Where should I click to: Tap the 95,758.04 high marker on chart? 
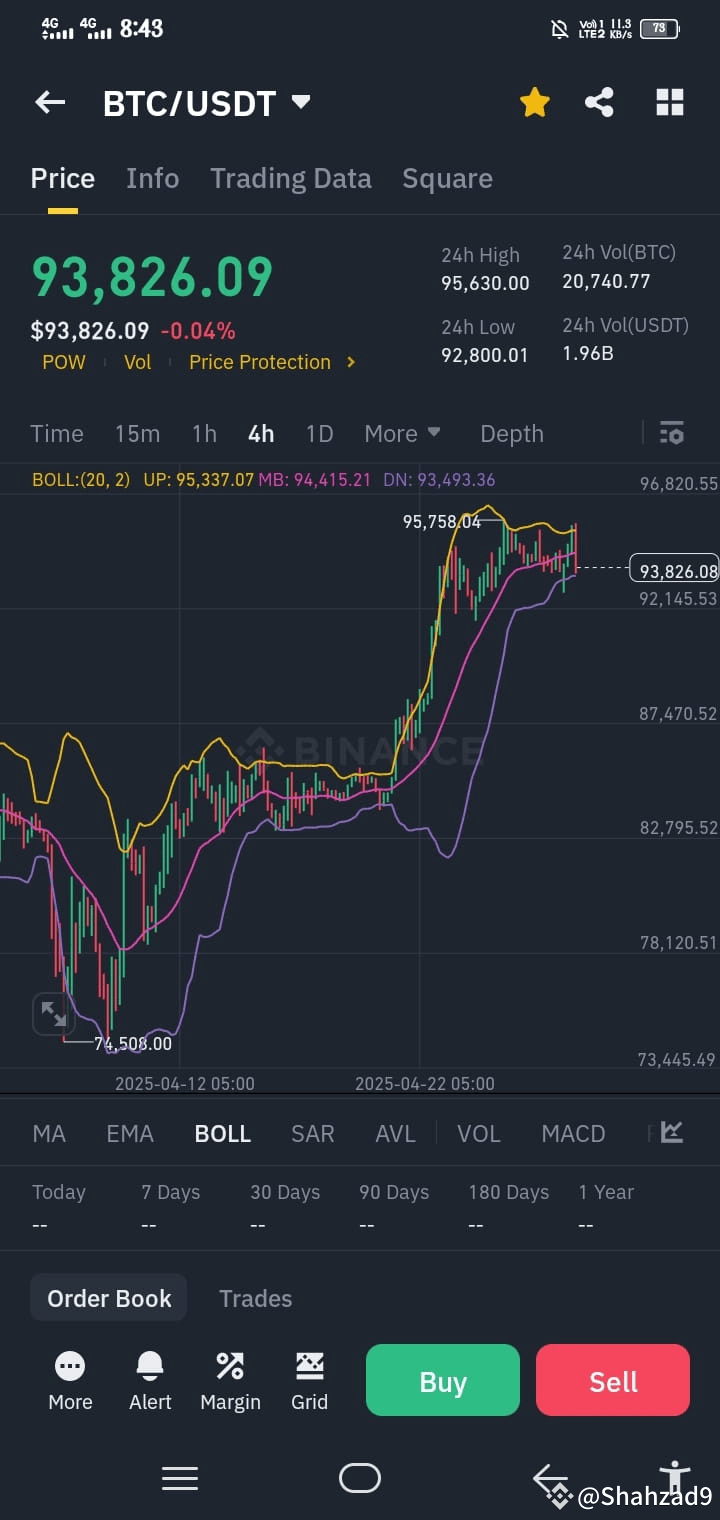pyautogui.click(x=441, y=521)
